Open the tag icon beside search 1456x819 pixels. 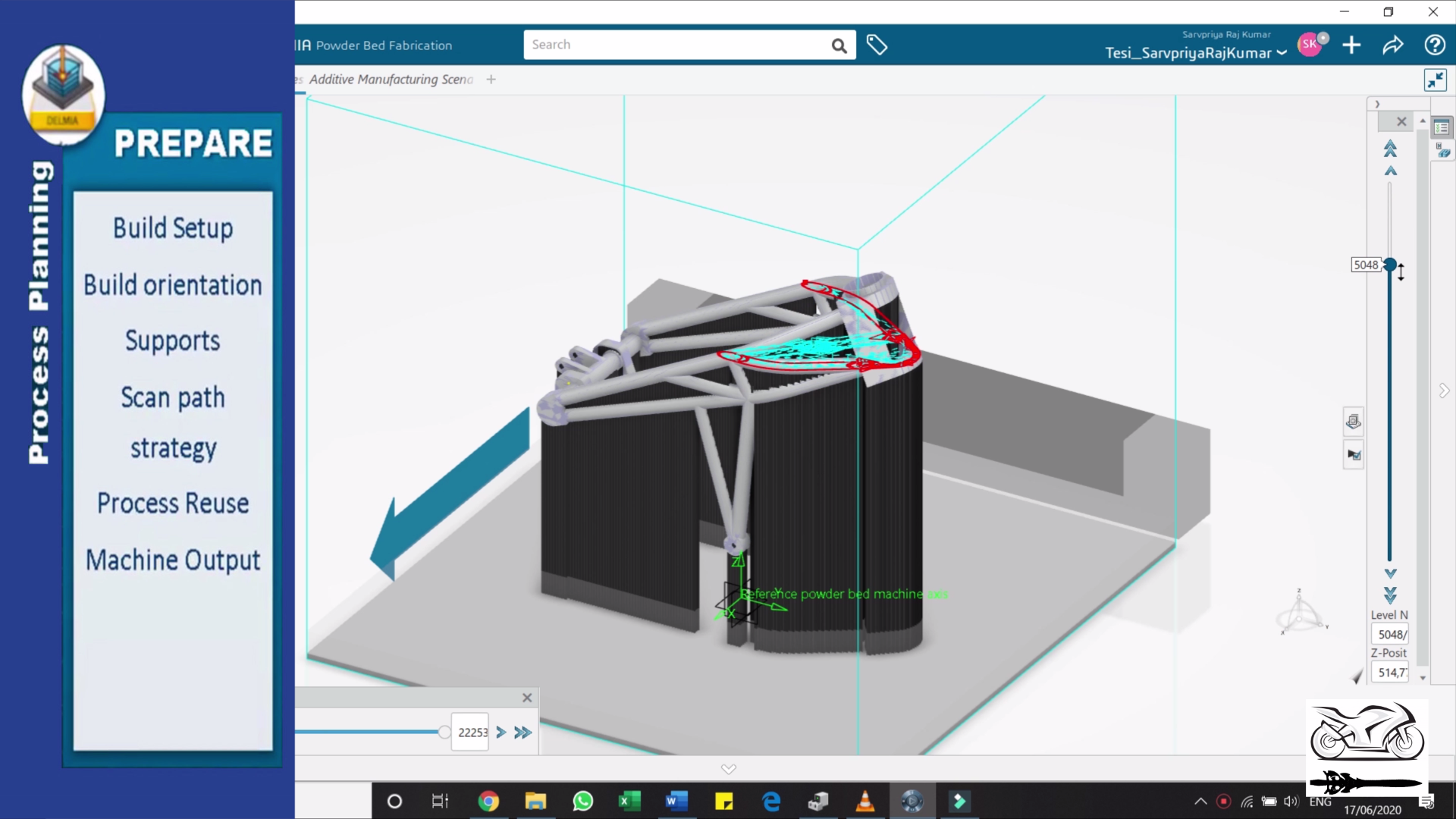pyautogui.click(x=877, y=45)
